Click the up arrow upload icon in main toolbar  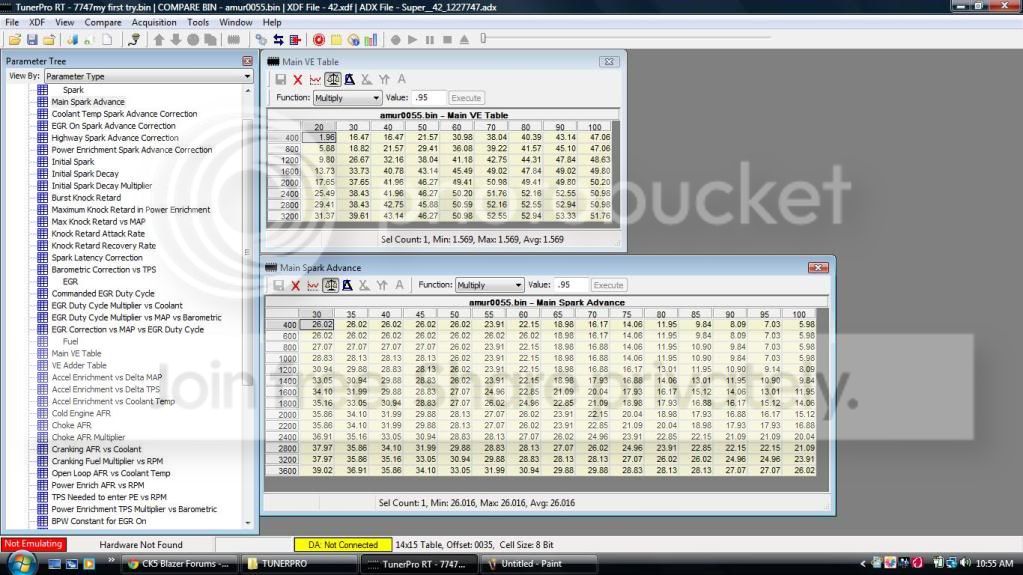coord(159,40)
